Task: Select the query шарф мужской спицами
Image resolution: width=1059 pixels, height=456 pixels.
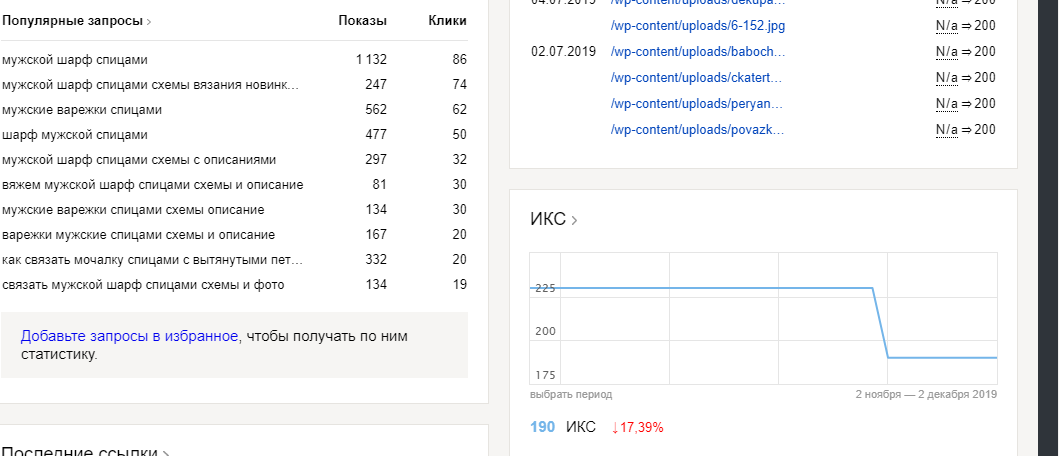Action: click(x=75, y=135)
